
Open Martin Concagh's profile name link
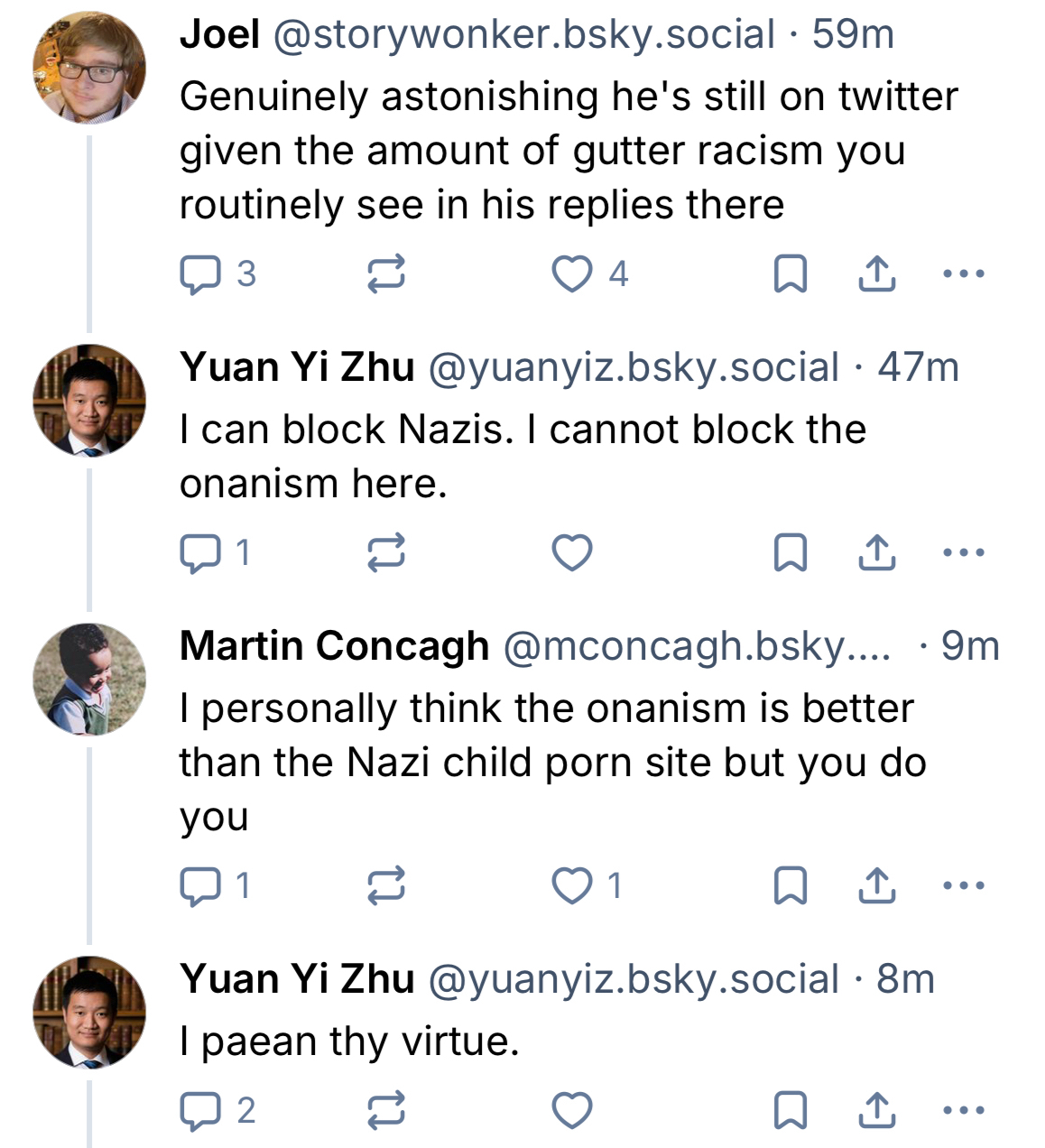tap(334, 646)
